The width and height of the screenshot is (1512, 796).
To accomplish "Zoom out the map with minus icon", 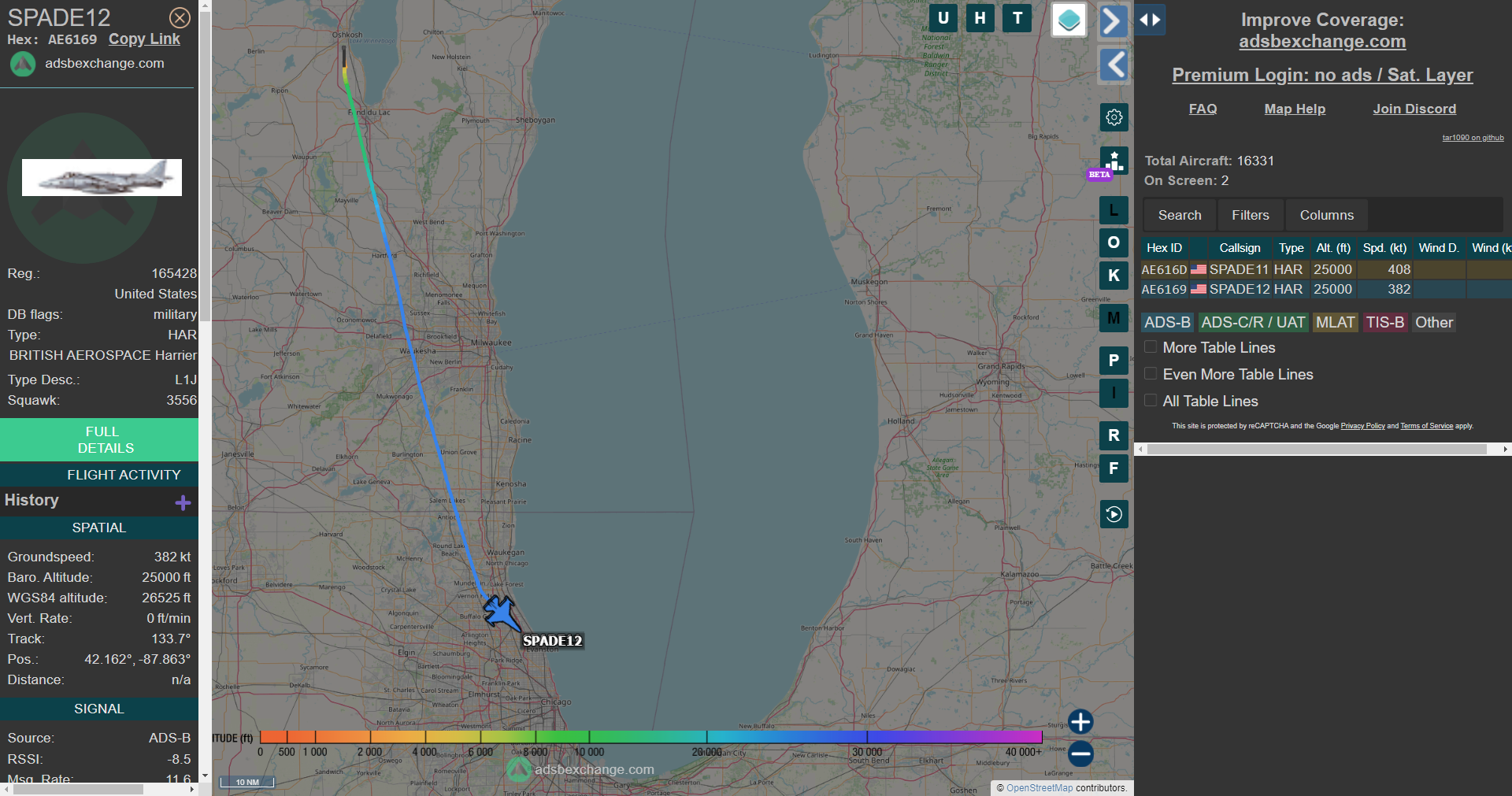I will pyautogui.click(x=1080, y=753).
